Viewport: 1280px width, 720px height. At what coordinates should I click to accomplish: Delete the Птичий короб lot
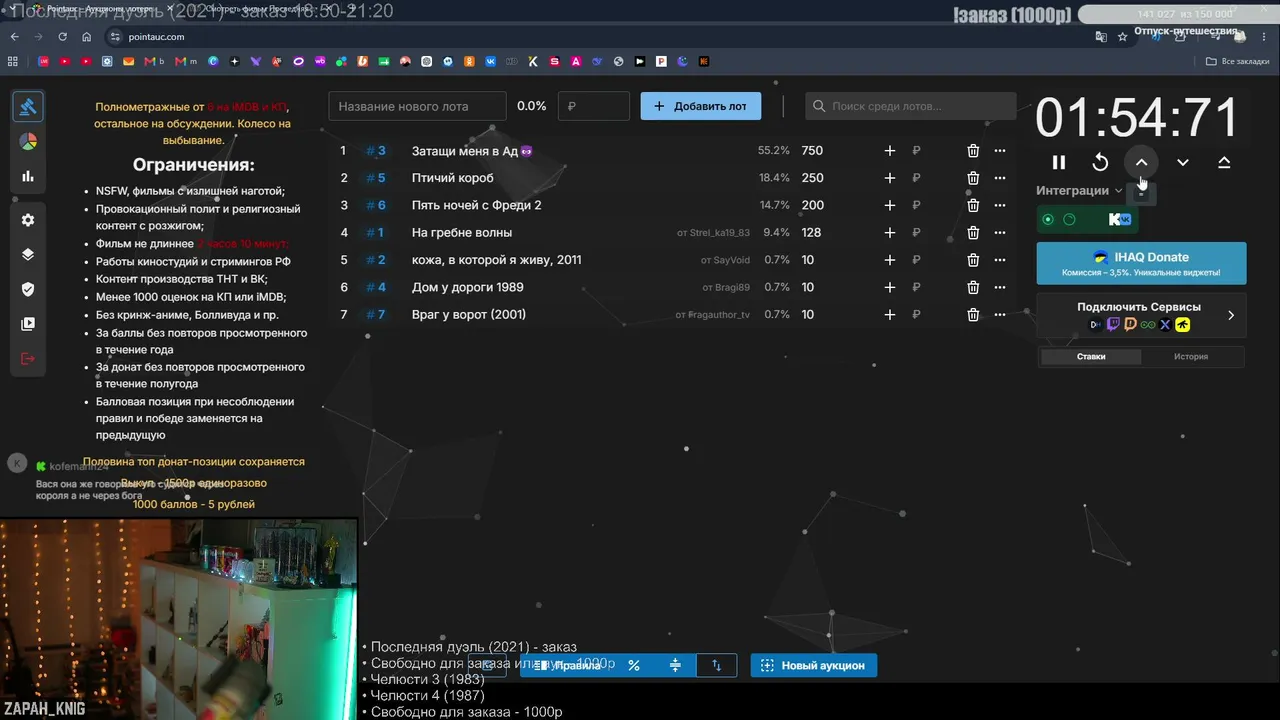(x=973, y=178)
